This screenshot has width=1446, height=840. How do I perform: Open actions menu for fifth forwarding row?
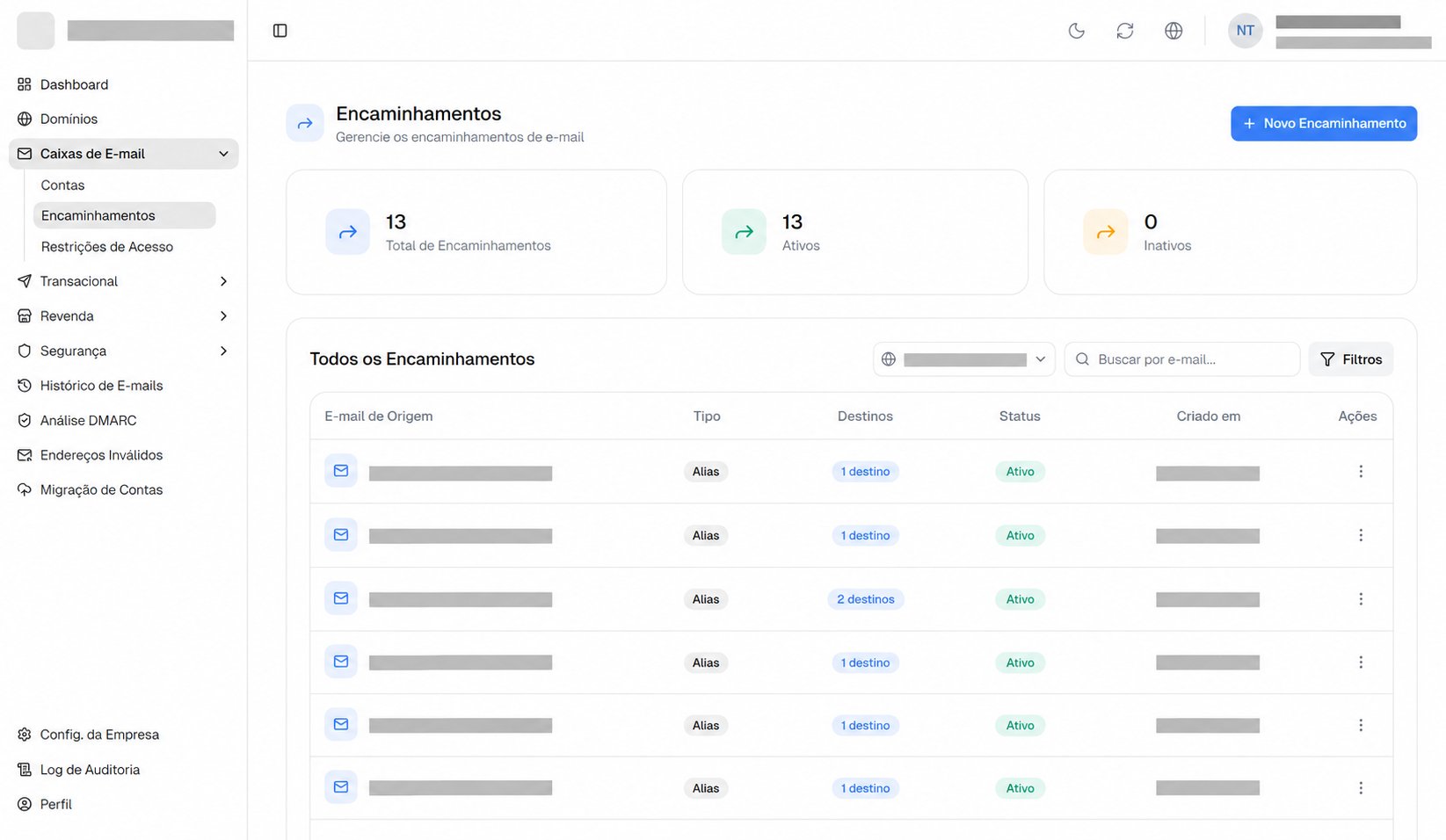click(x=1361, y=725)
